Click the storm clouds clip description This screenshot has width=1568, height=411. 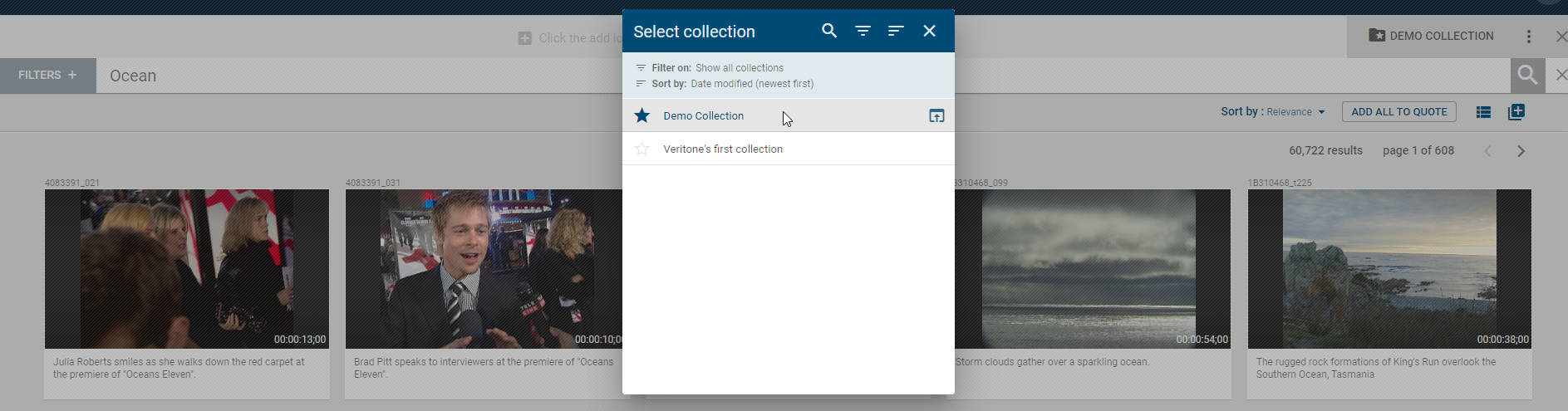click(1052, 362)
